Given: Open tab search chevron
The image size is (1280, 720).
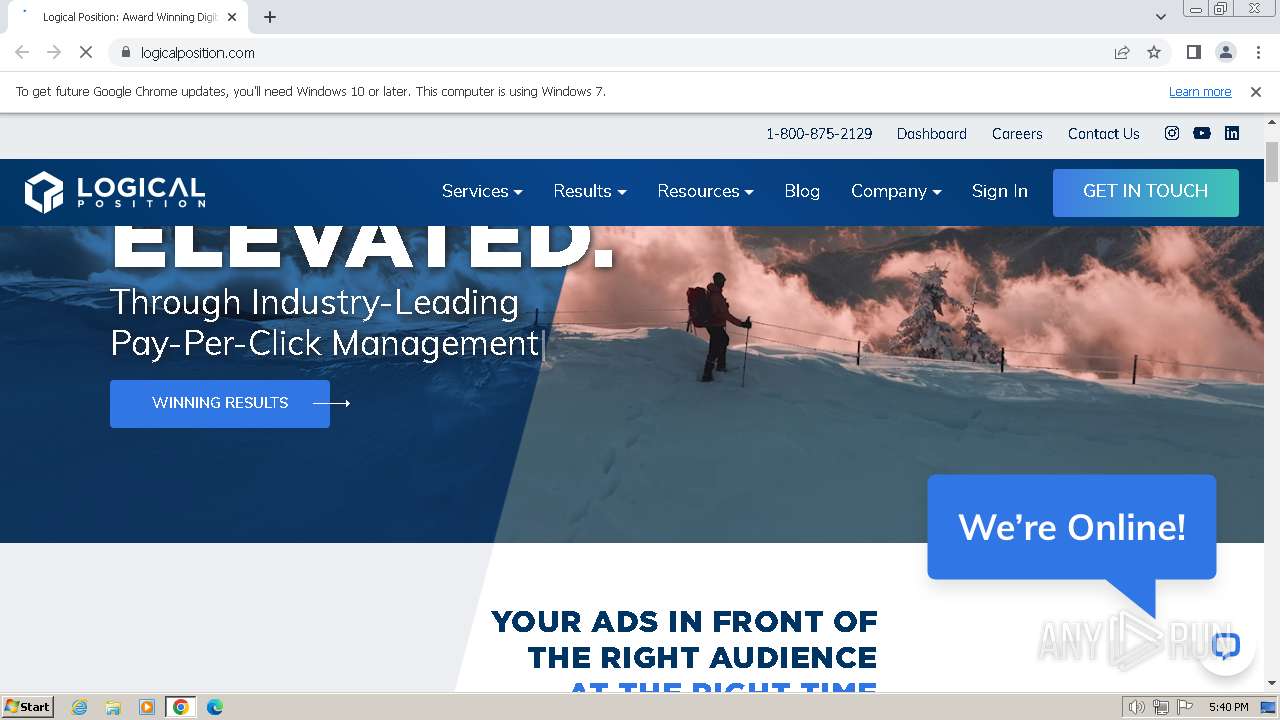Looking at the screenshot, I should 1160,17.
